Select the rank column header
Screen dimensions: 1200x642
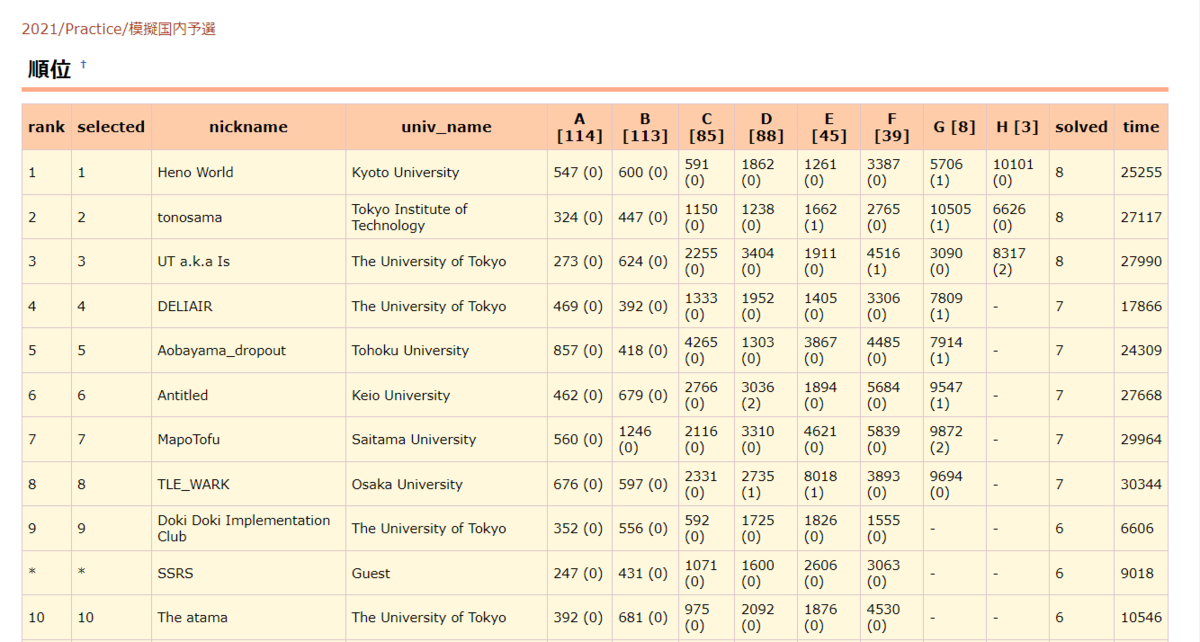click(46, 127)
